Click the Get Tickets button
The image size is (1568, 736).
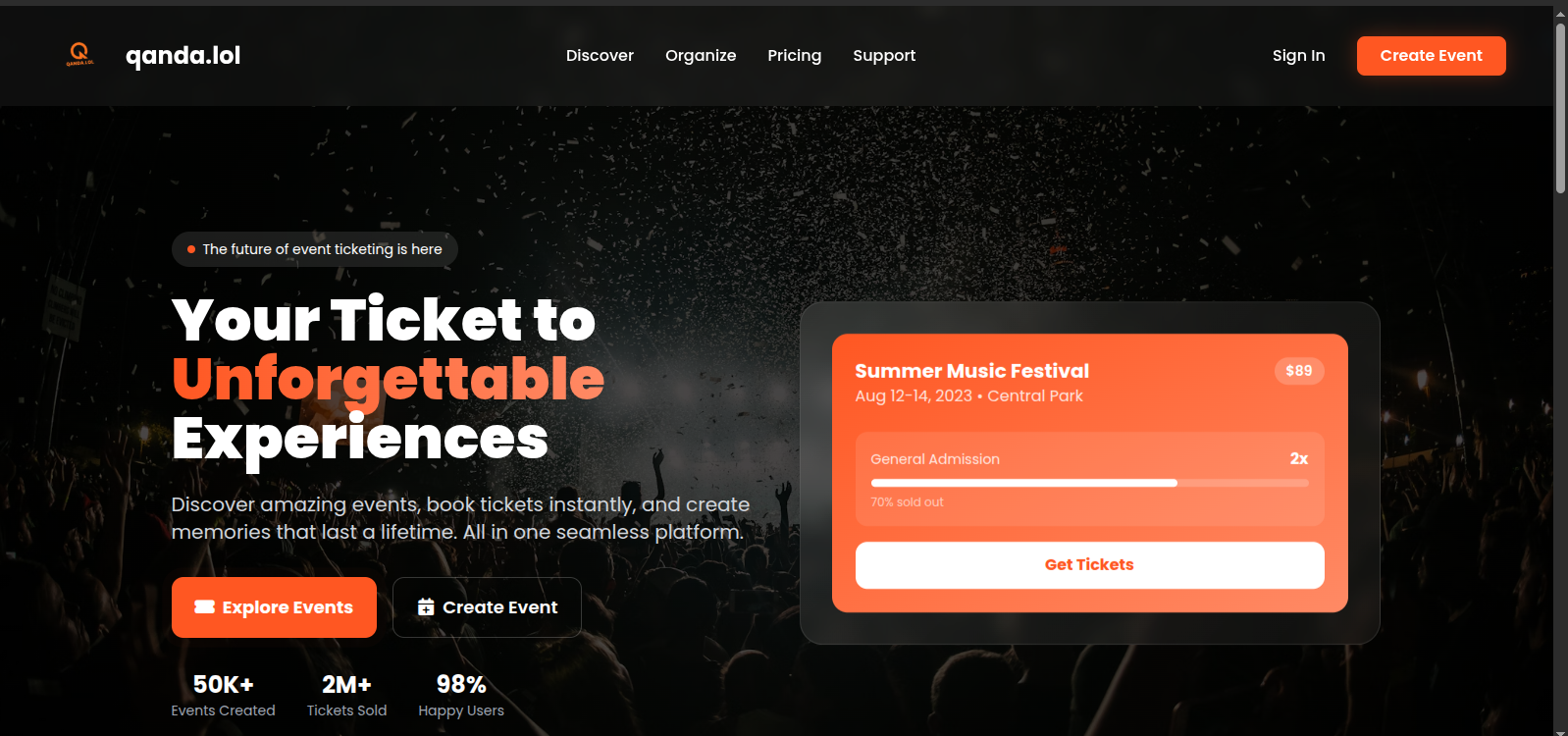click(x=1089, y=565)
